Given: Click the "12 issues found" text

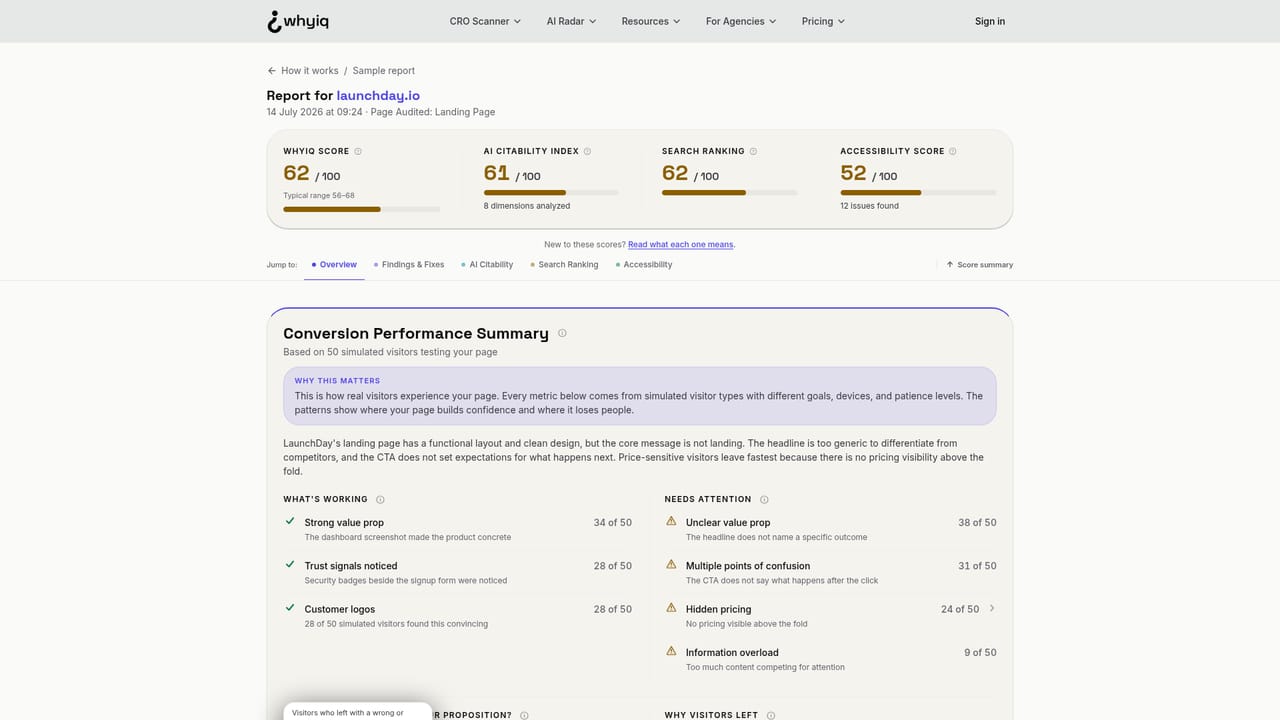Looking at the screenshot, I should pyautogui.click(x=869, y=206).
